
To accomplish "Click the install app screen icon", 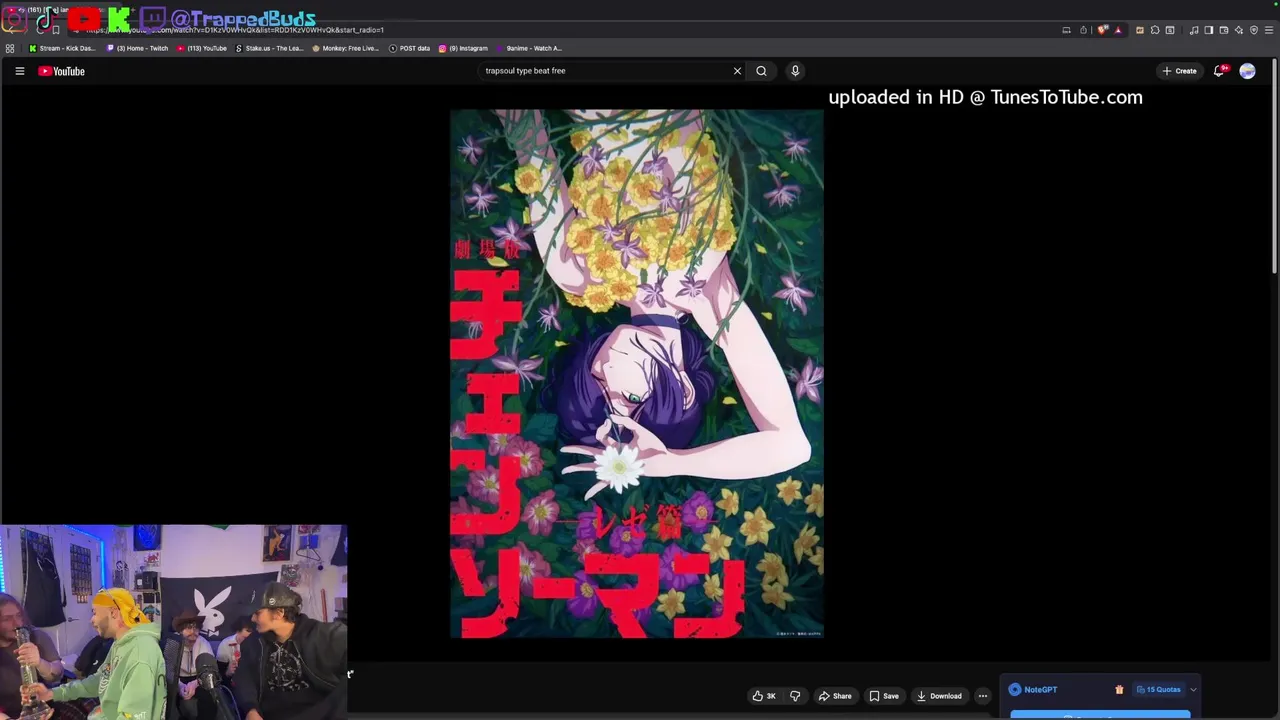I will 1066,30.
